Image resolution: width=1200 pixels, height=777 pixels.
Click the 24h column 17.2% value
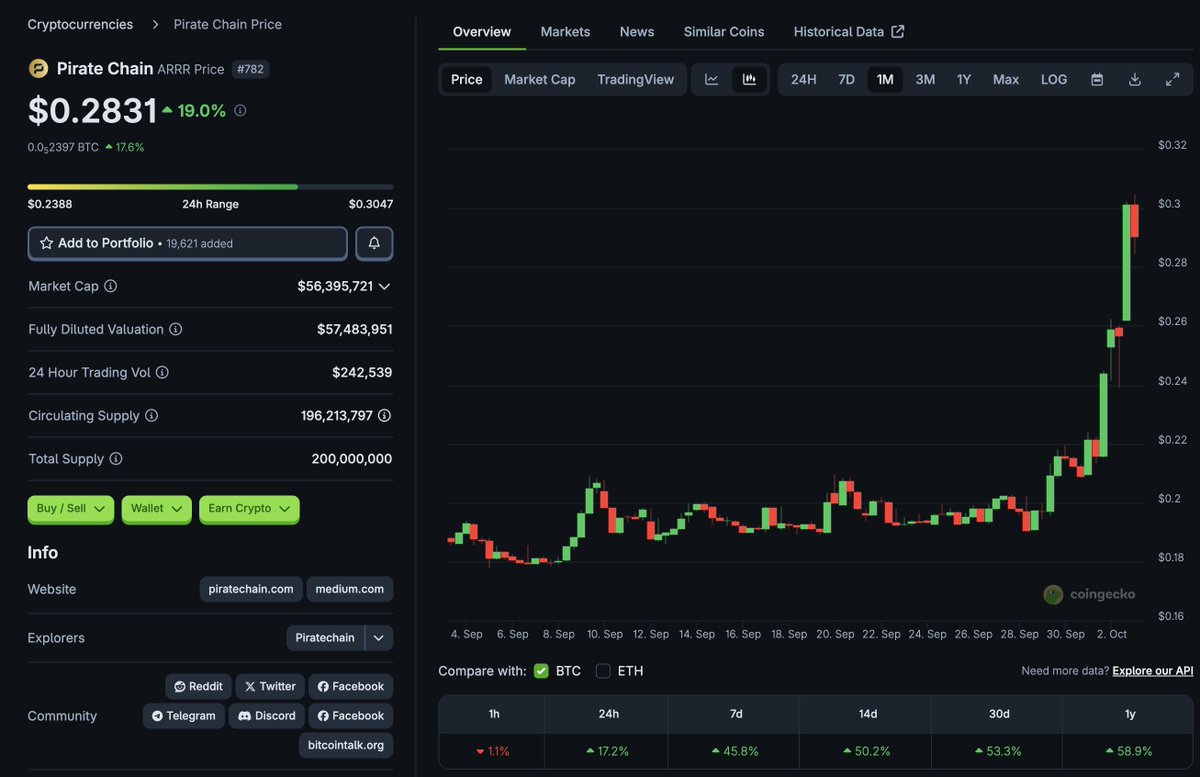coord(608,751)
